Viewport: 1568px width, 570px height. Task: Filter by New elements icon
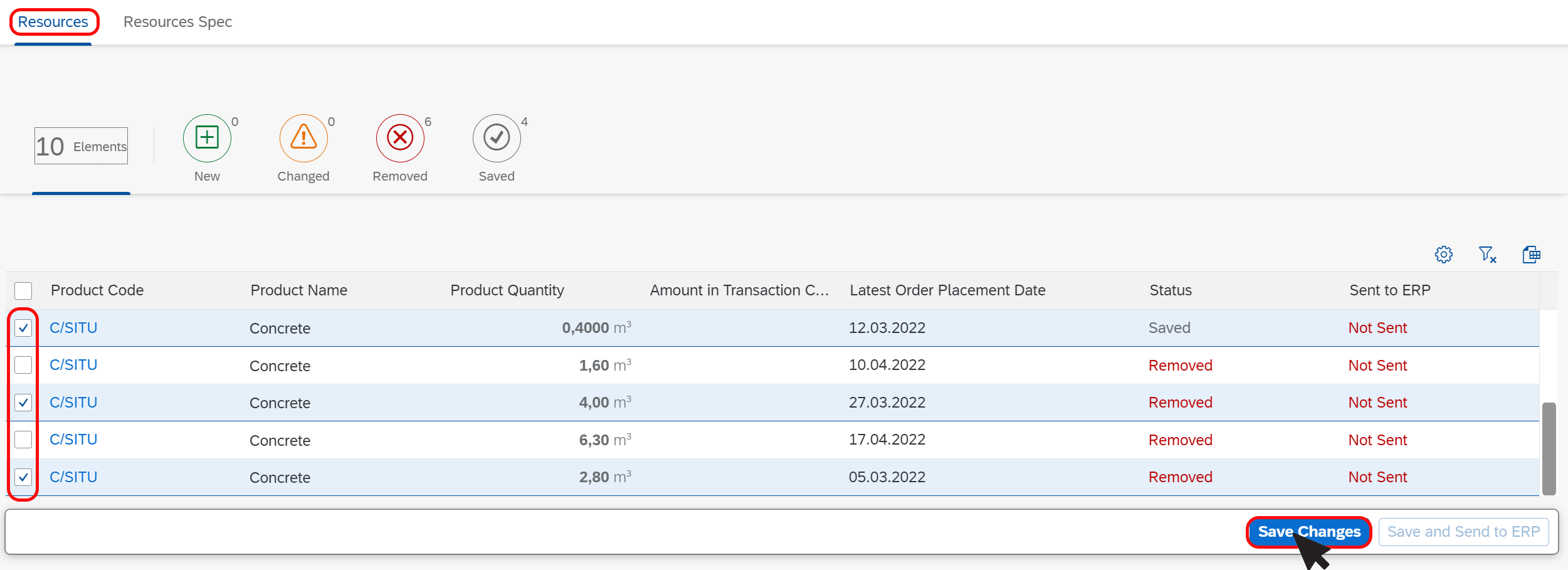pyautogui.click(x=207, y=138)
